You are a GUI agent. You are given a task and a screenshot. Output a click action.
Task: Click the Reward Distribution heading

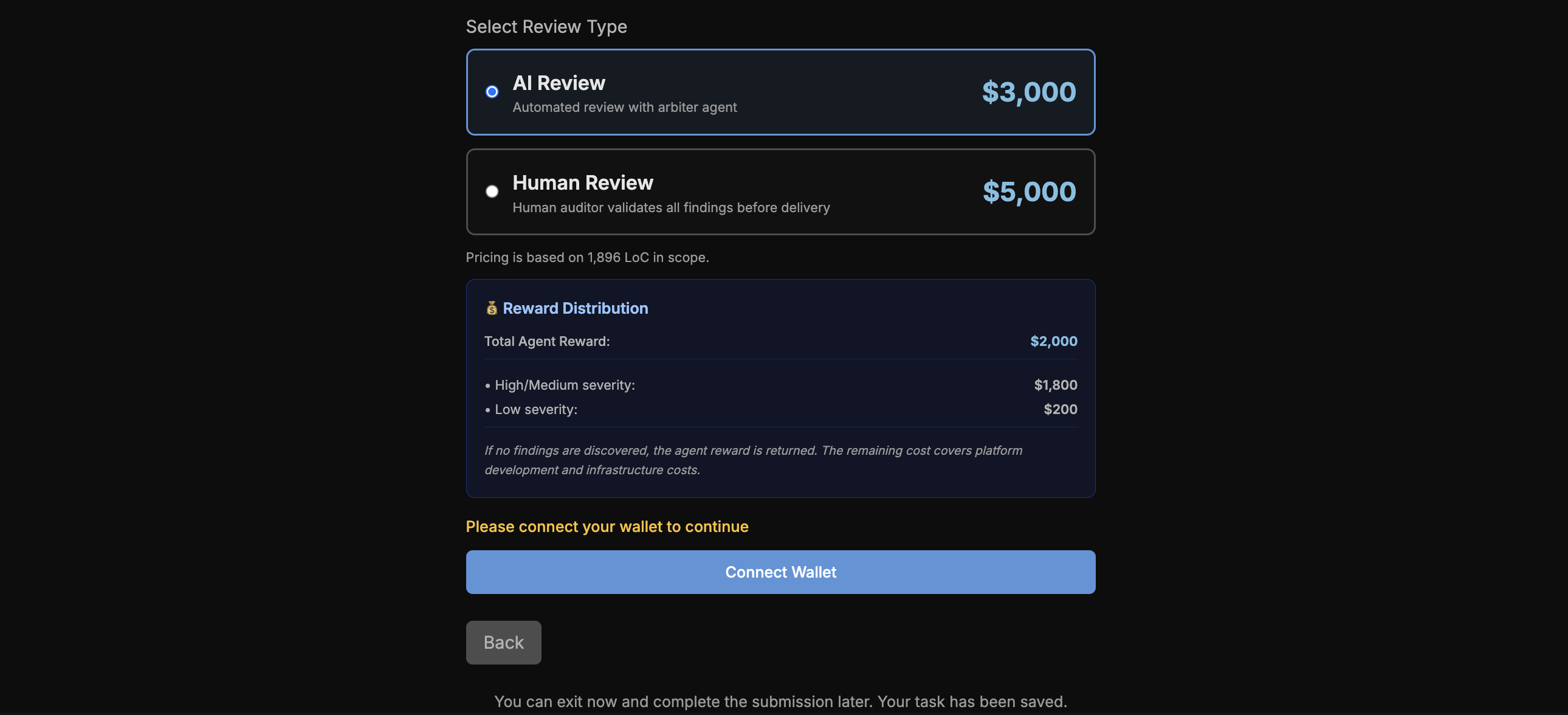(575, 308)
